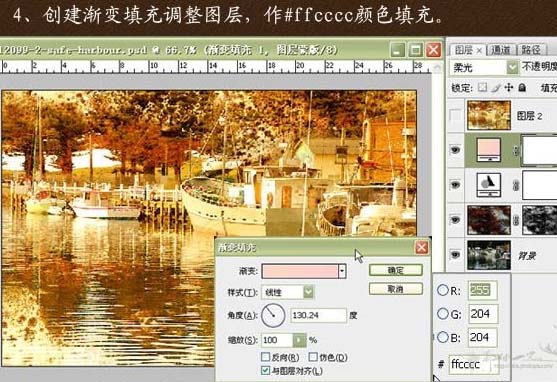Close the document window
This screenshot has height=382, width=557.
pyautogui.click(x=433, y=50)
